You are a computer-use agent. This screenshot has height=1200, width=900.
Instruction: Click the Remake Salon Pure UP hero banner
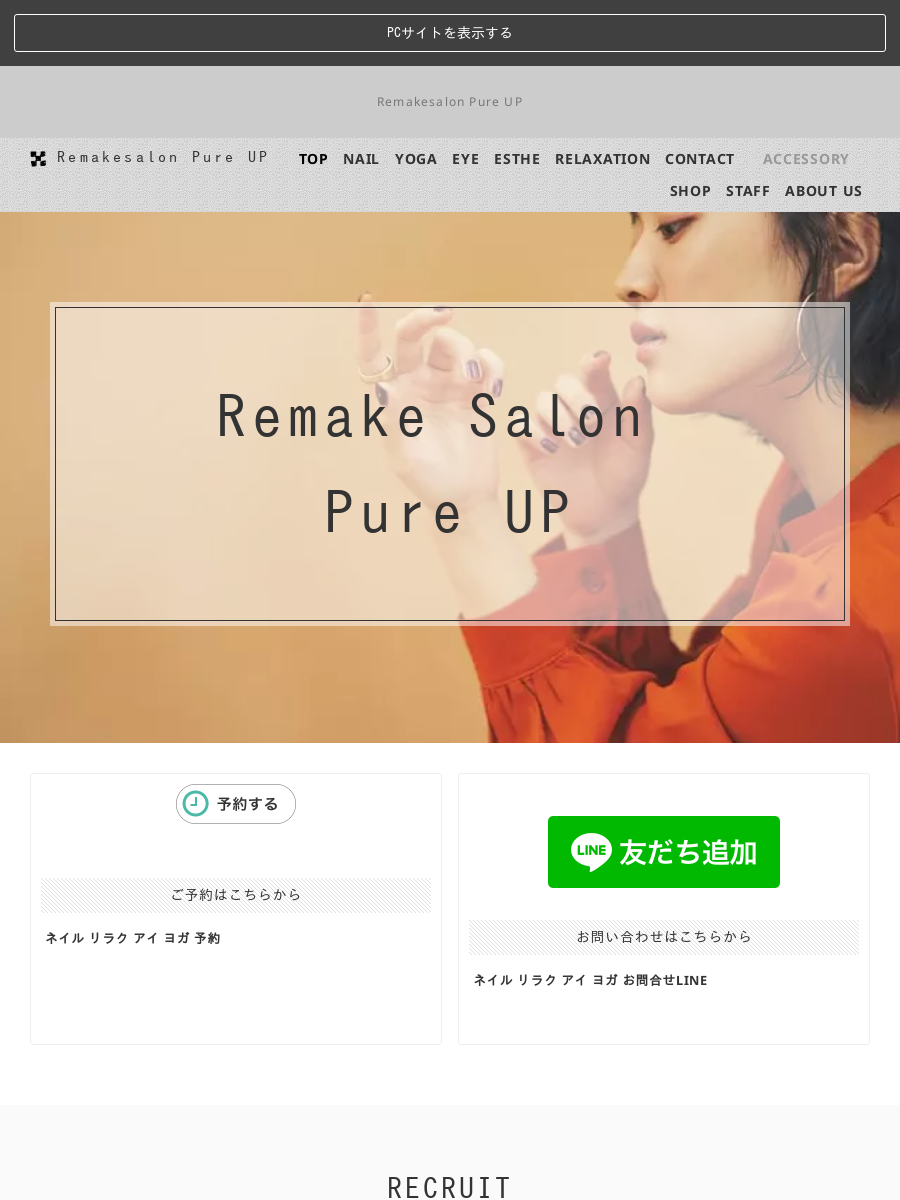click(x=450, y=464)
